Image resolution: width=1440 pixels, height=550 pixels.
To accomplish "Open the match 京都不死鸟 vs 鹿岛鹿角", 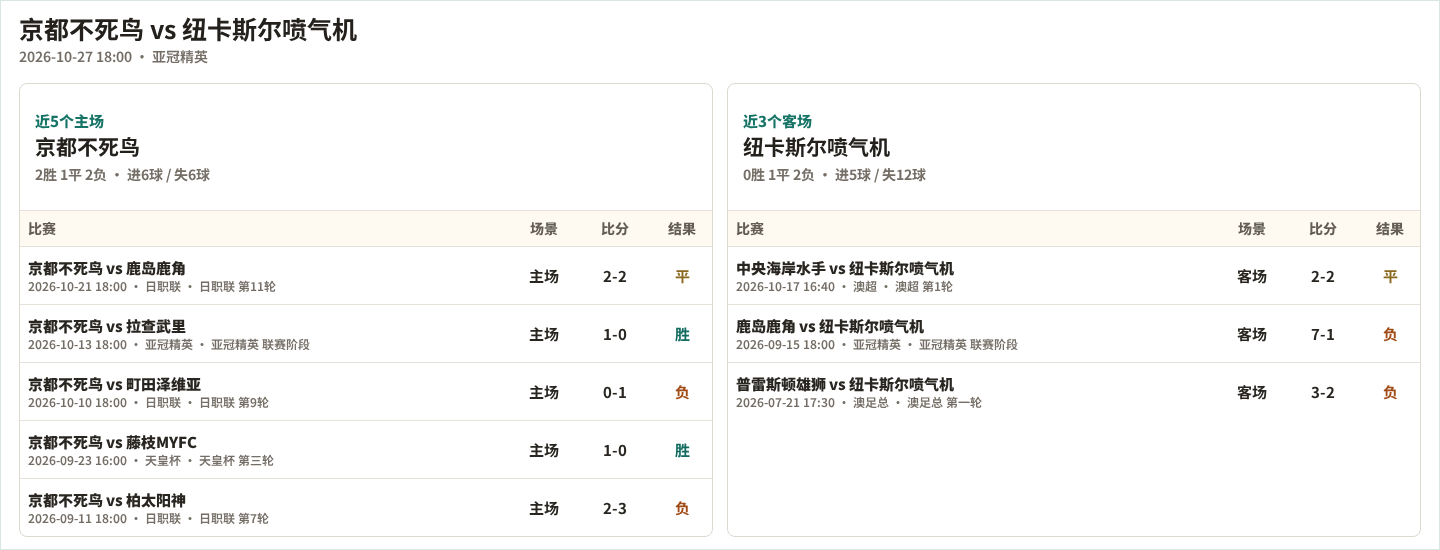I will [107, 268].
